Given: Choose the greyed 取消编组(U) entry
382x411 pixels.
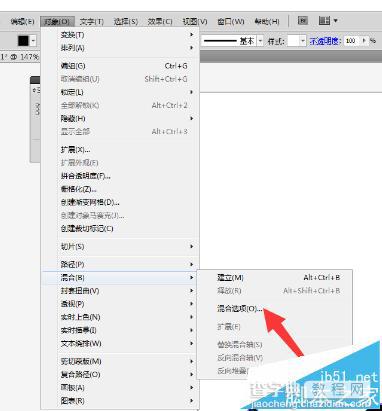Looking at the screenshot, I should (x=120, y=79).
